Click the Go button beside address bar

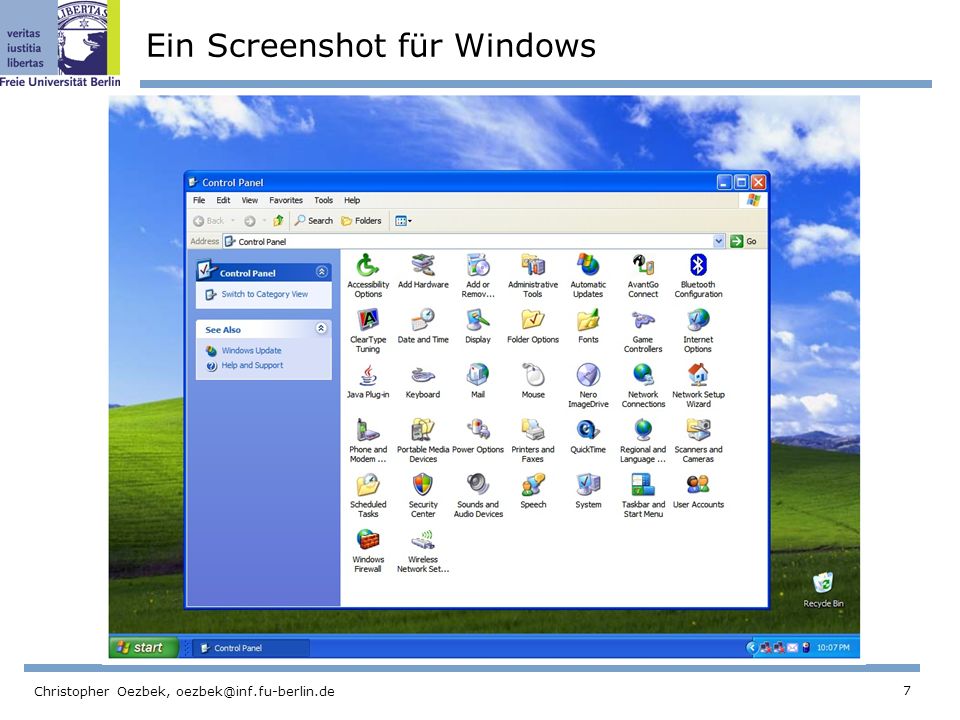(x=743, y=241)
